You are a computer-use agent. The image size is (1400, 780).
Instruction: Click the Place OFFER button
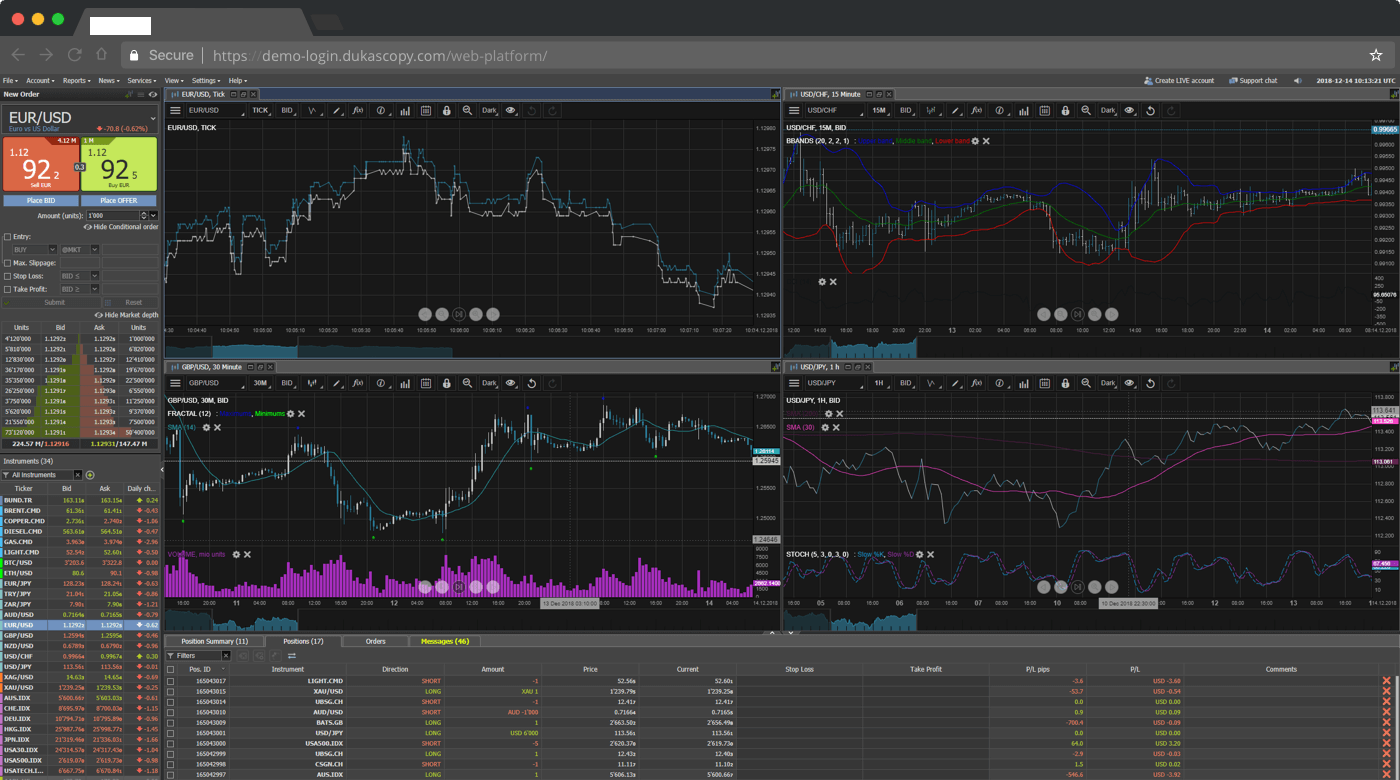tap(119, 201)
